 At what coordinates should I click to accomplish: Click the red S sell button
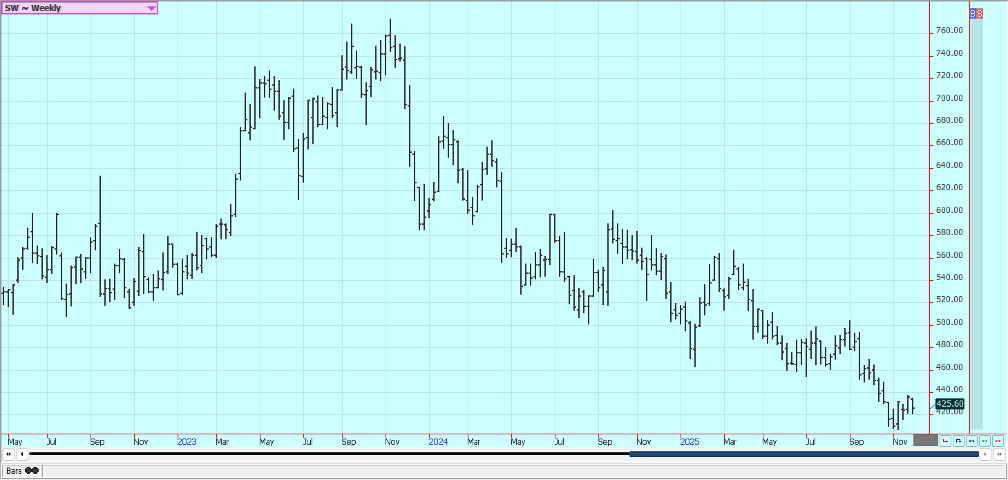coord(979,13)
